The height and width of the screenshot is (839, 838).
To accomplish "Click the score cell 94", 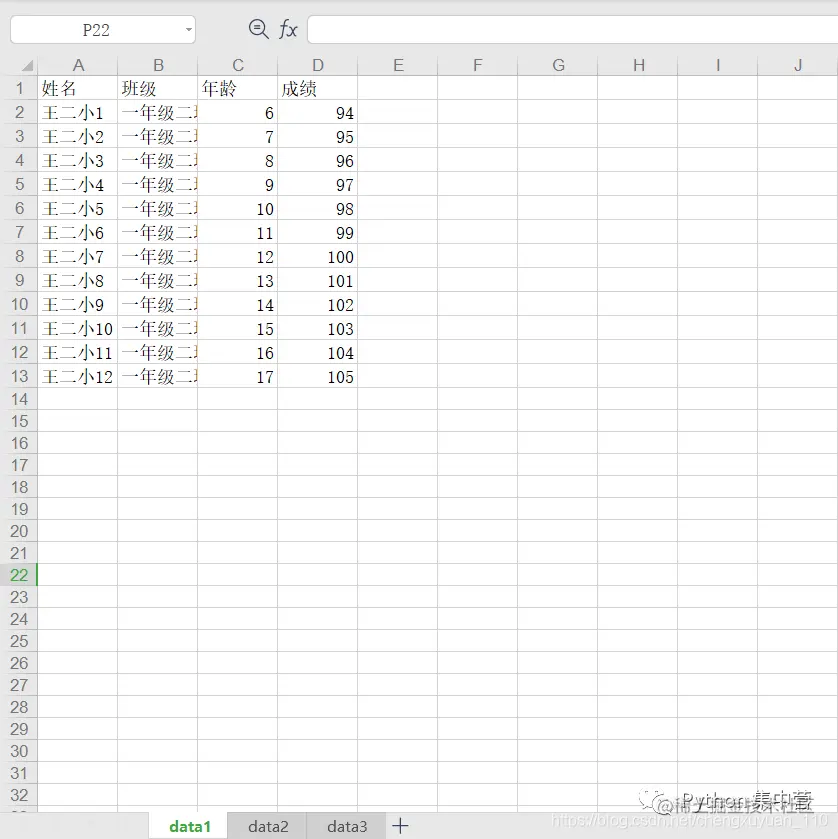I will (x=318, y=112).
